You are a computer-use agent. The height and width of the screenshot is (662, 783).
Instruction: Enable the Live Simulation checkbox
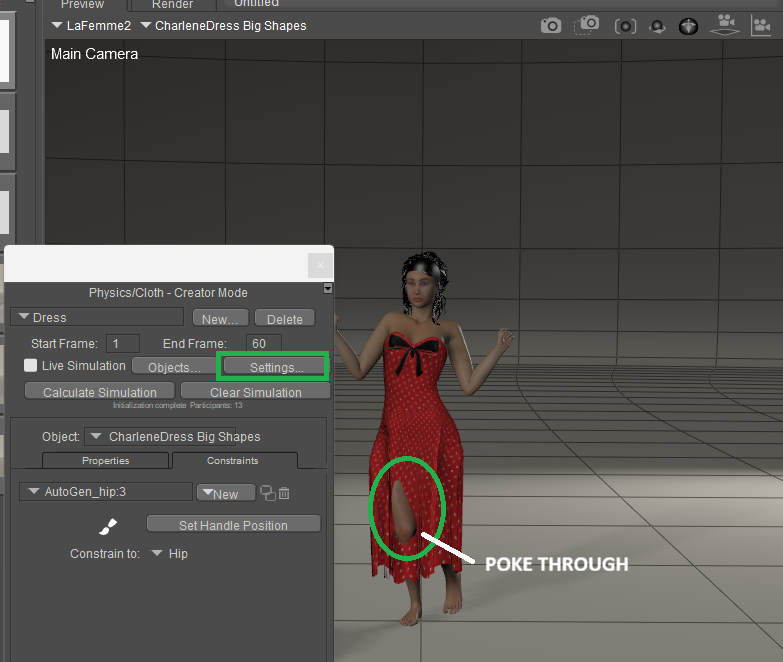click(31, 366)
